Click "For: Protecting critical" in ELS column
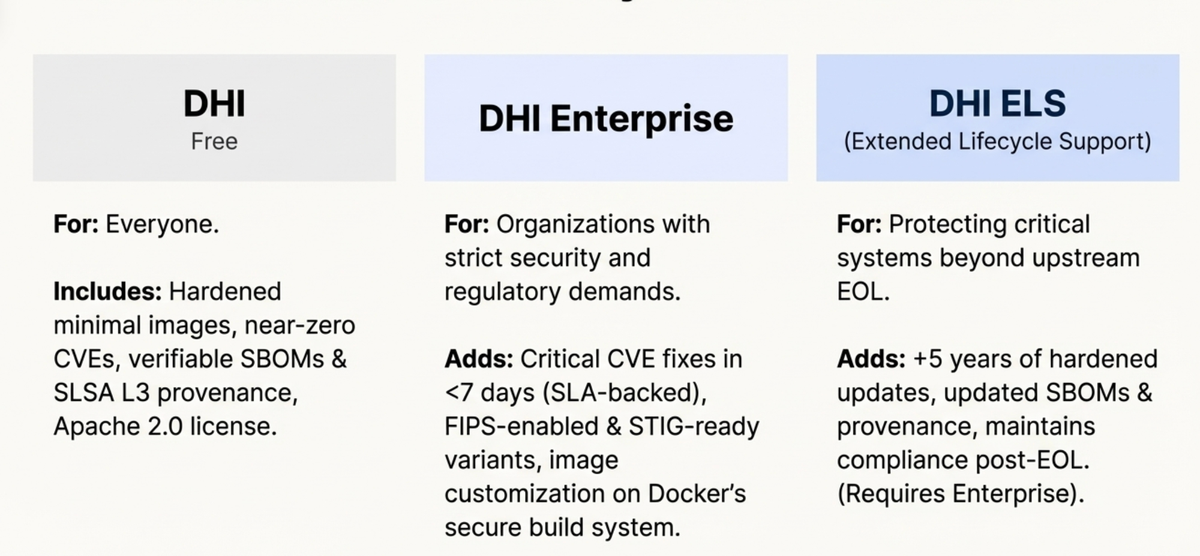The width and height of the screenshot is (1200, 556). [x=963, y=223]
